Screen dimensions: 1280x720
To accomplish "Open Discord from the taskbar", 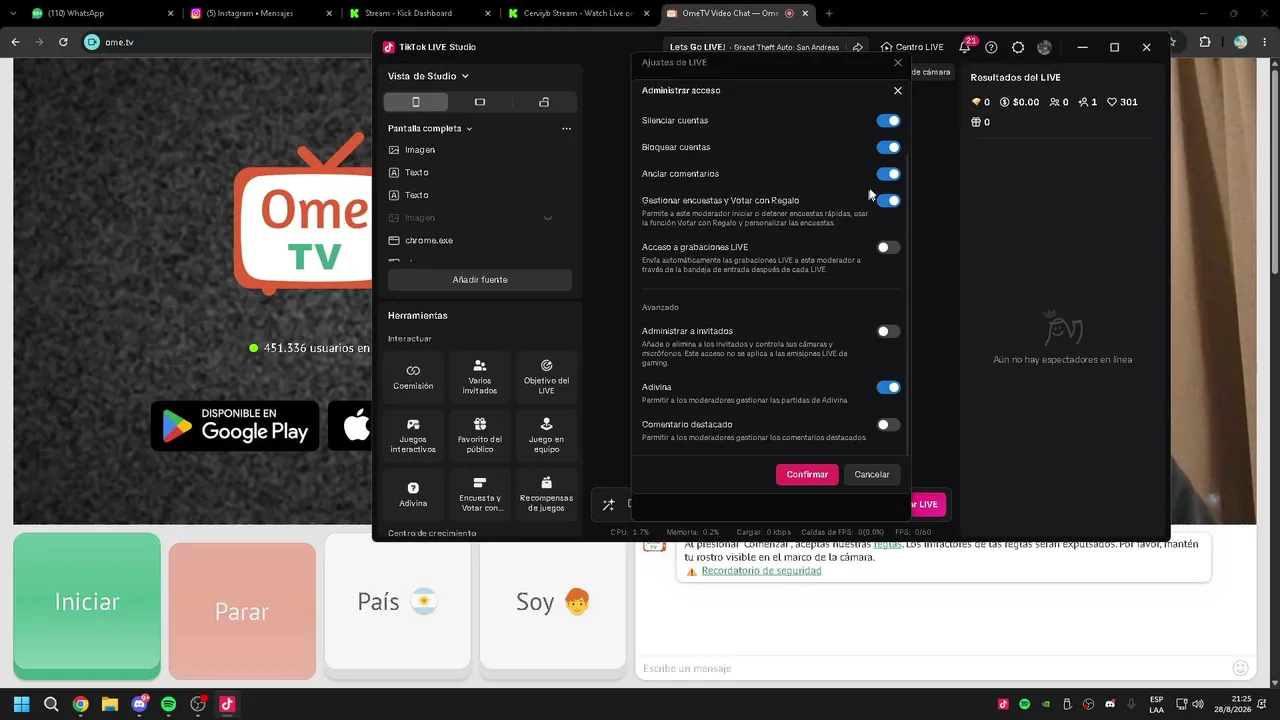I will [139, 704].
